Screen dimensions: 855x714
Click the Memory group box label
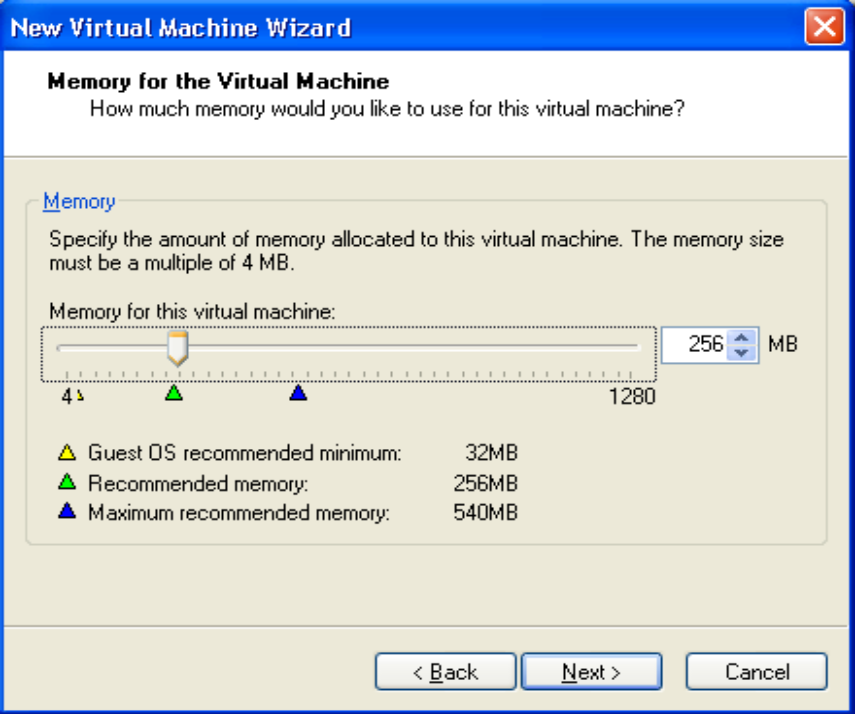coord(79,202)
